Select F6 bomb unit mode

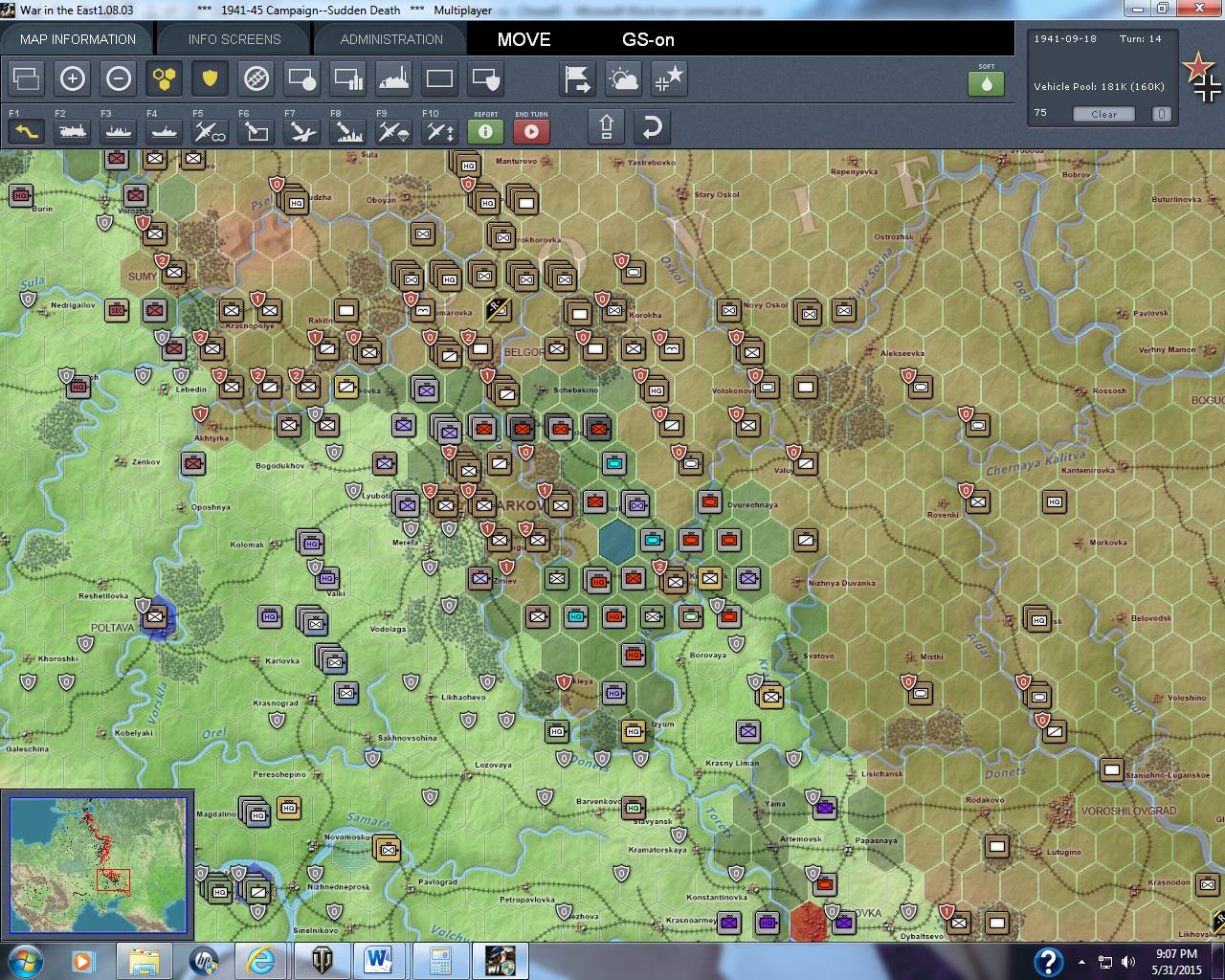pyautogui.click(x=256, y=130)
